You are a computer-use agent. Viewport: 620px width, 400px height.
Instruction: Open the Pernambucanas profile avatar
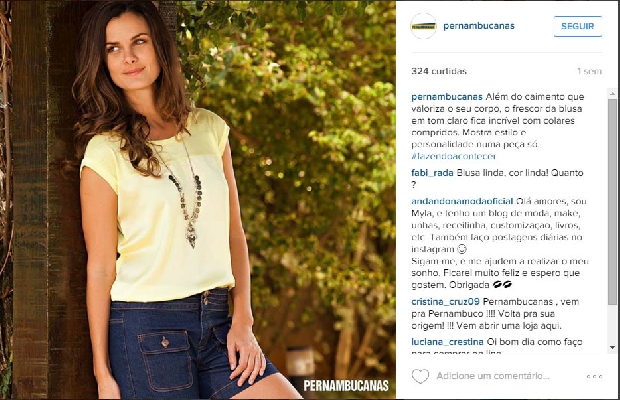pyautogui.click(x=423, y=26)
